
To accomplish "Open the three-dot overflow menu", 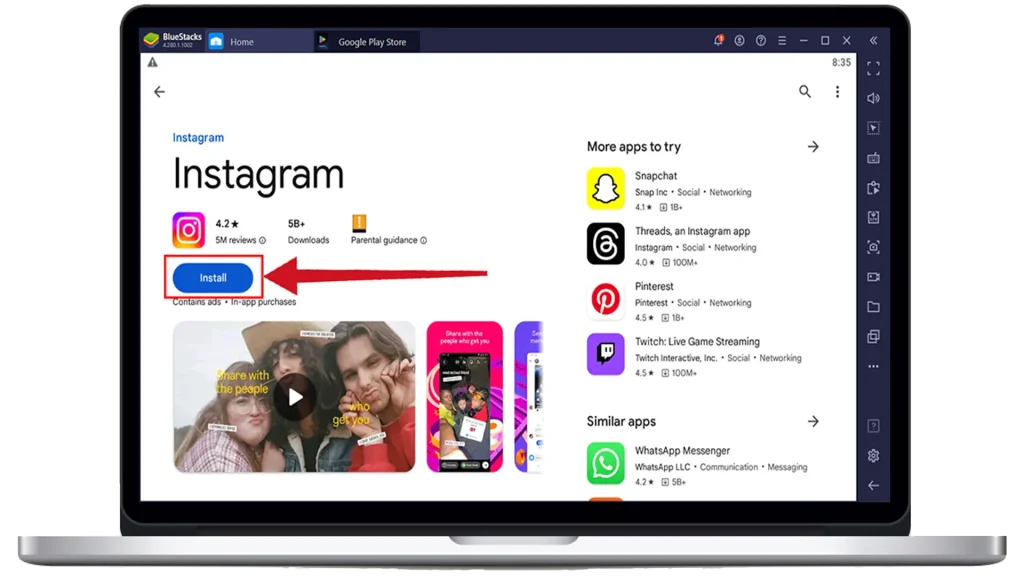I will (x=837, y=91).
